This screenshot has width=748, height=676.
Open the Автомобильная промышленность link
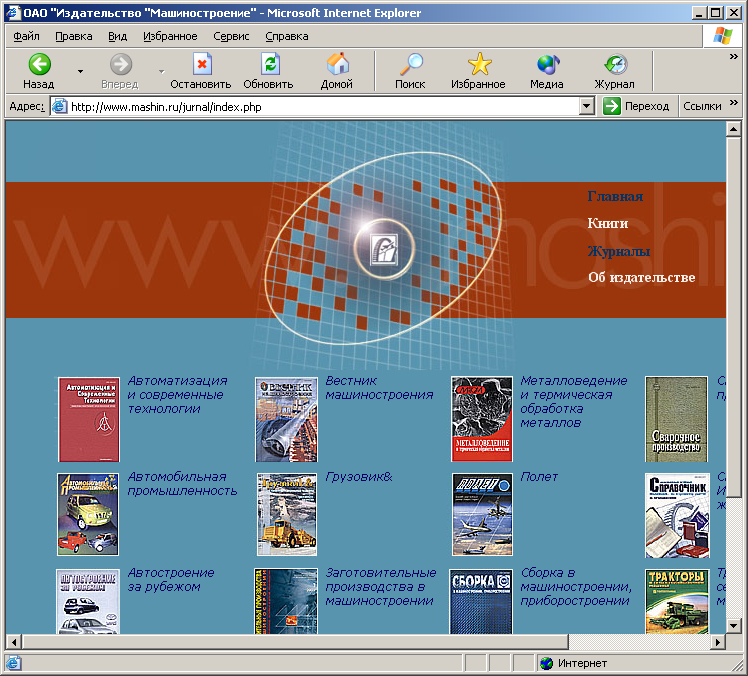182,484
